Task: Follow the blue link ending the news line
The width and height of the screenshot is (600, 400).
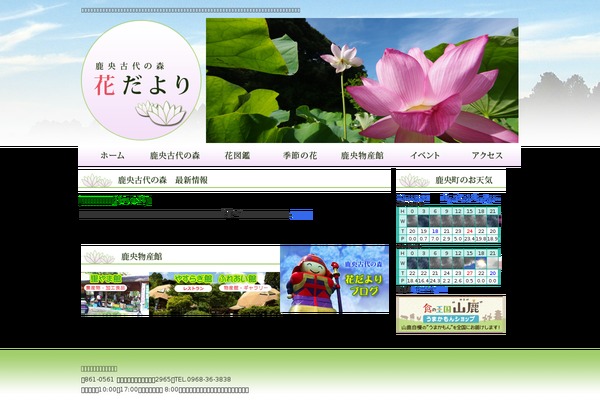Action: pyautogui.click(x=301, y=215)
